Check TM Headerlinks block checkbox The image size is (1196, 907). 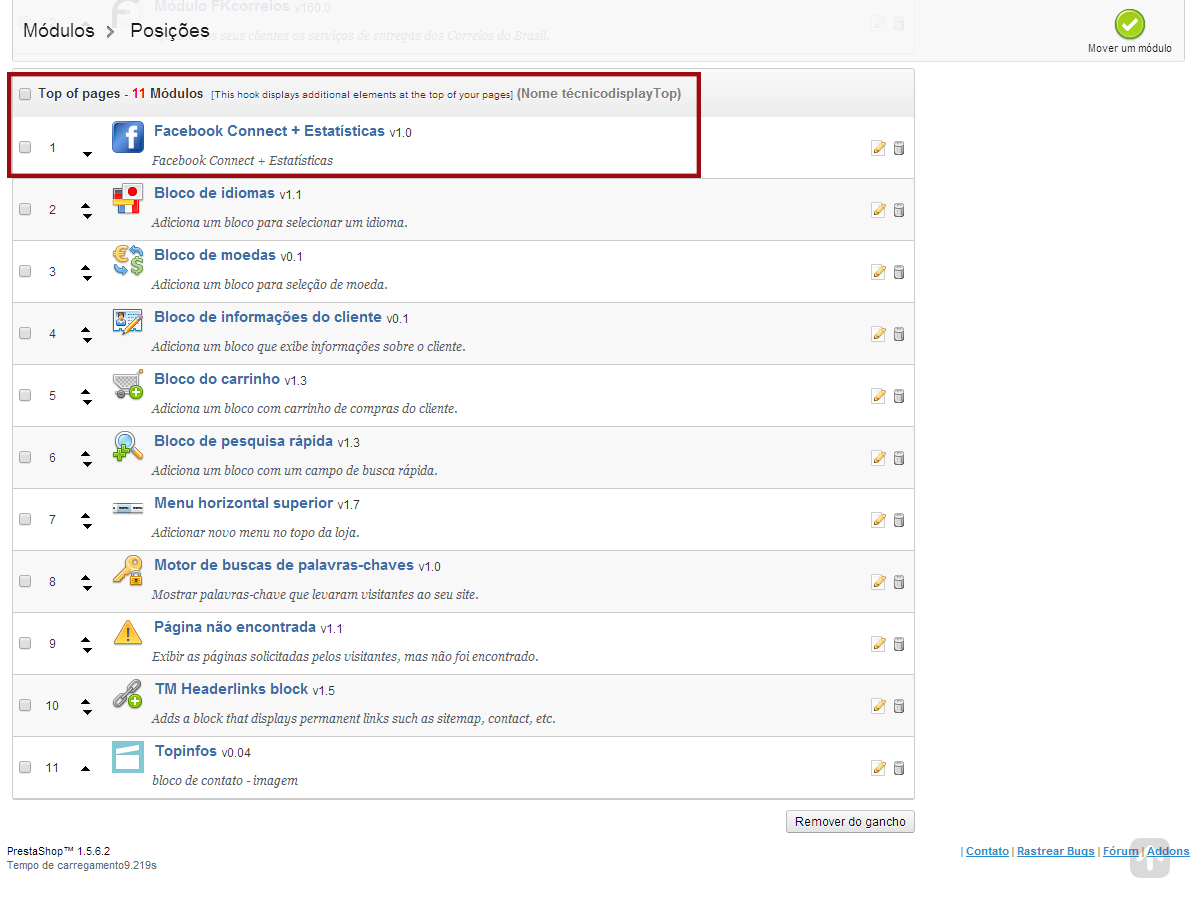coord(25,705)
